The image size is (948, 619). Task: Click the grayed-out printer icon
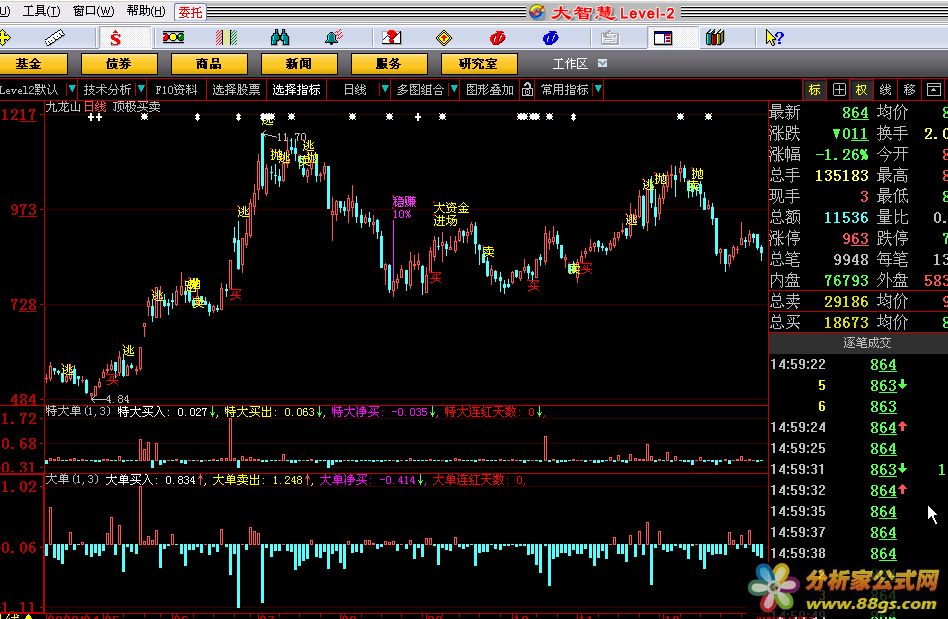[x=609, y=38]
